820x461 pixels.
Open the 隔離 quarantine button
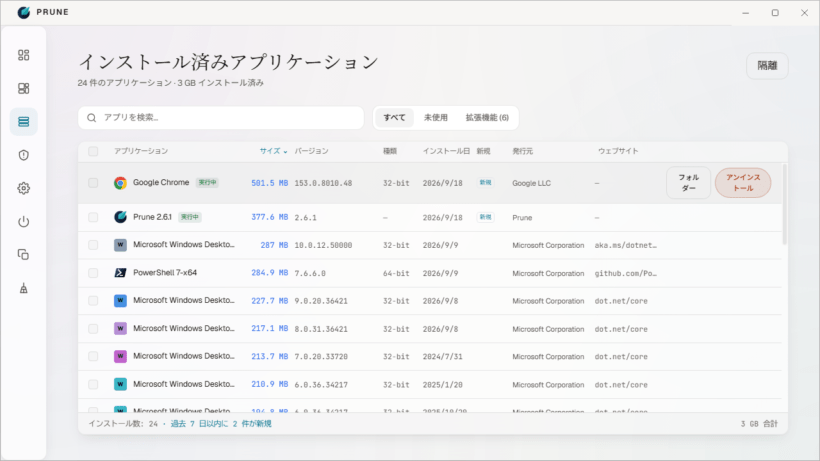[x=767, y=66]
